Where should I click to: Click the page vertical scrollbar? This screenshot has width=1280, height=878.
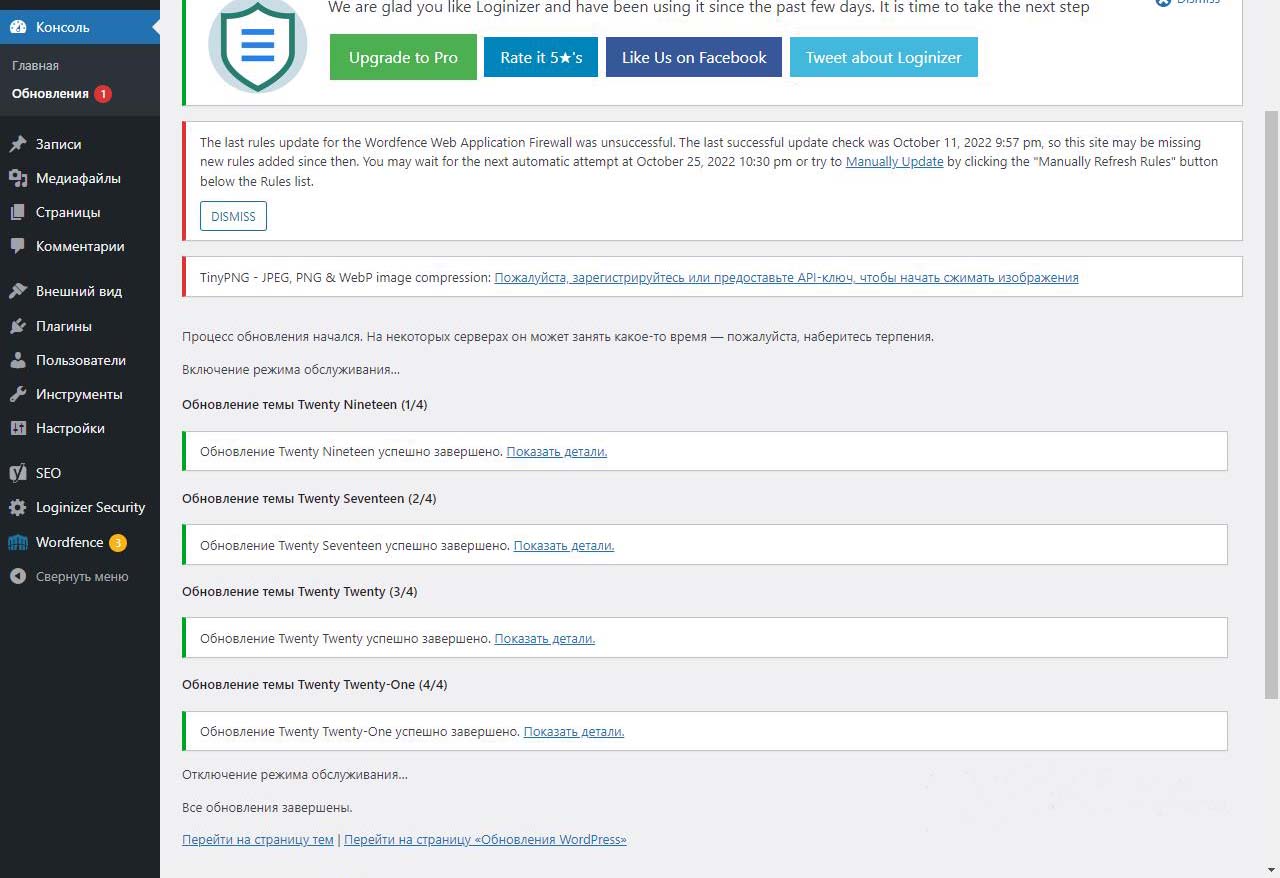1271,400
